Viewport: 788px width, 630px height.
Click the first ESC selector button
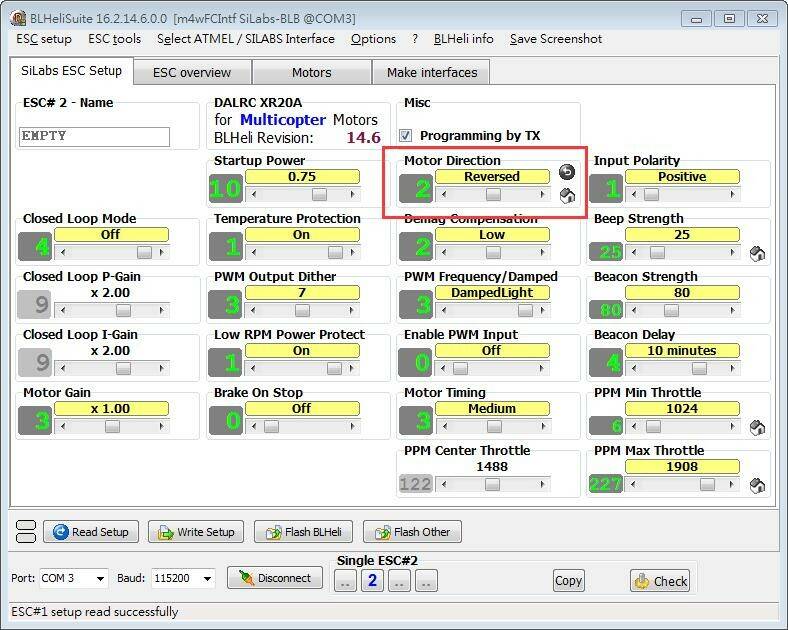pos(346,580)
